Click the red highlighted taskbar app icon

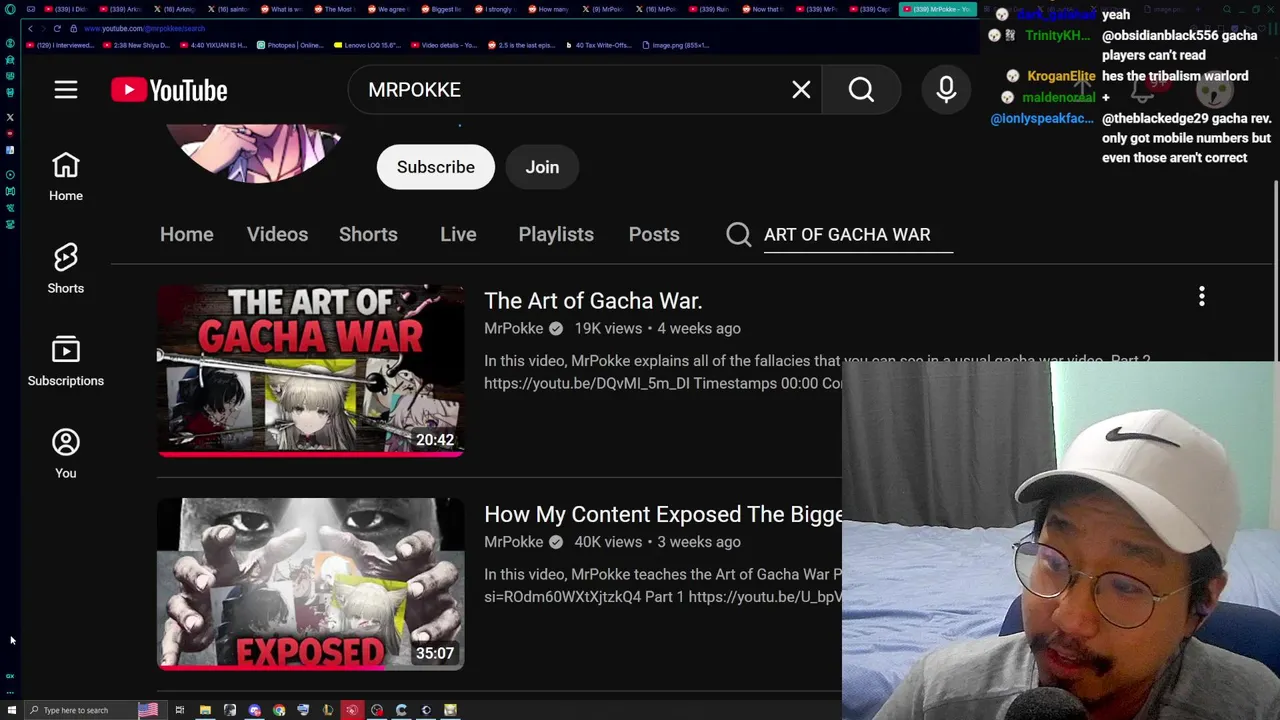(352, 710)
